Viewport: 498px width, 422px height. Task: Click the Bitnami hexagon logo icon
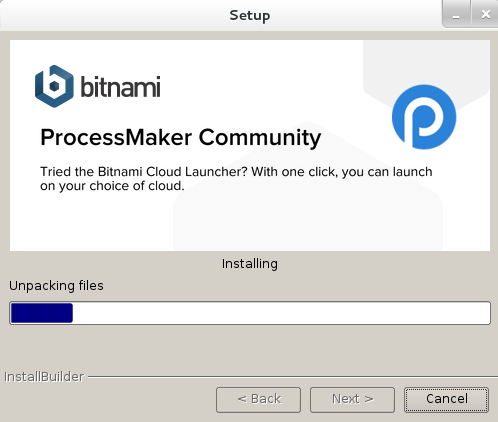54,86
